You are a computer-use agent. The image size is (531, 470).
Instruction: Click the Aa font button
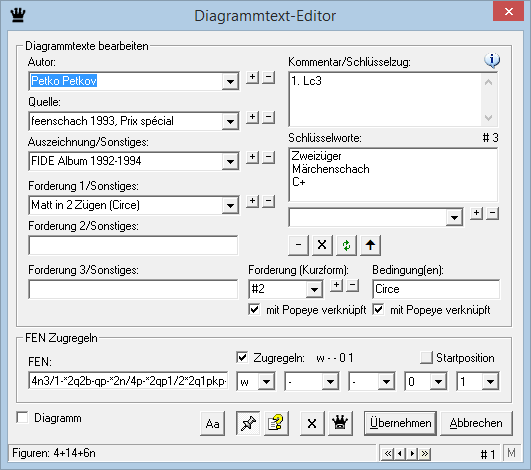click(x=212, y=423)
